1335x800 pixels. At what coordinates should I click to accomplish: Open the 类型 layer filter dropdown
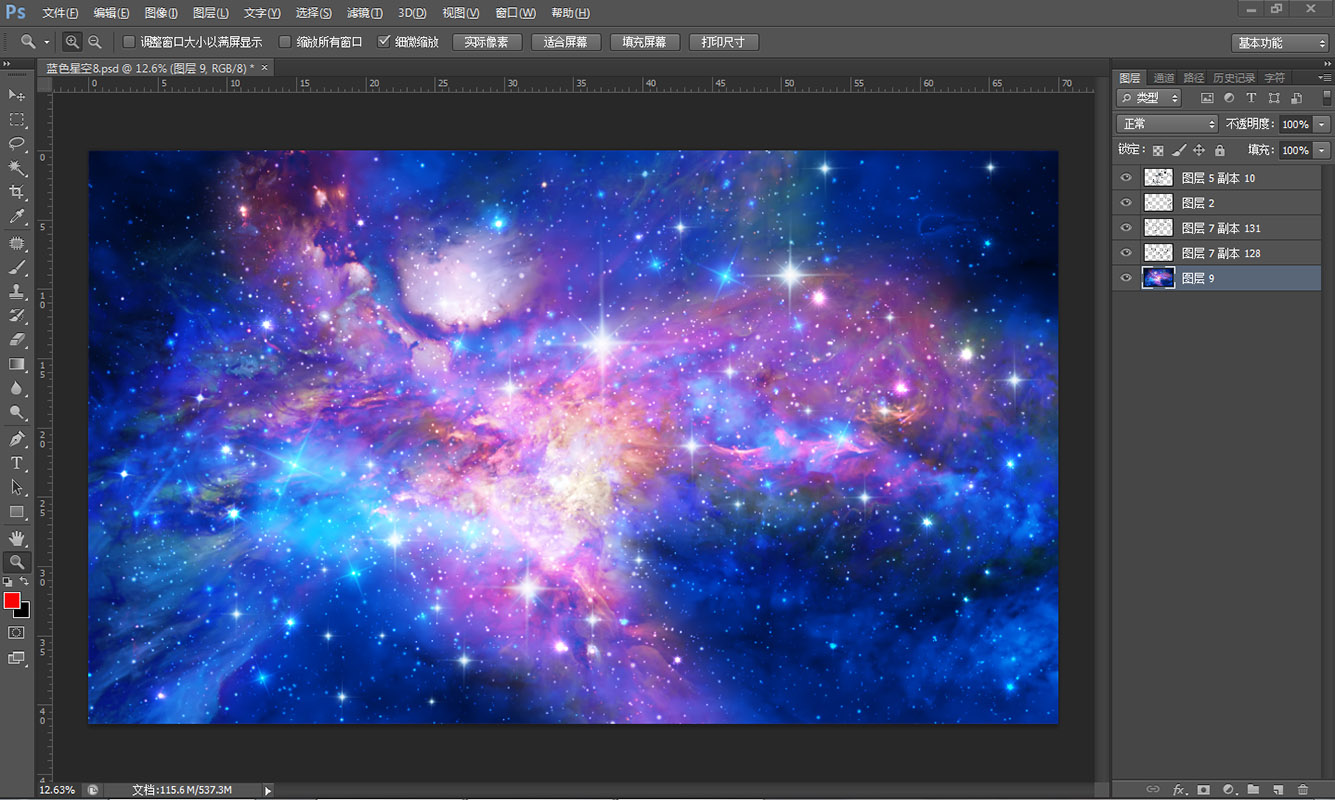click(1149, 98)
